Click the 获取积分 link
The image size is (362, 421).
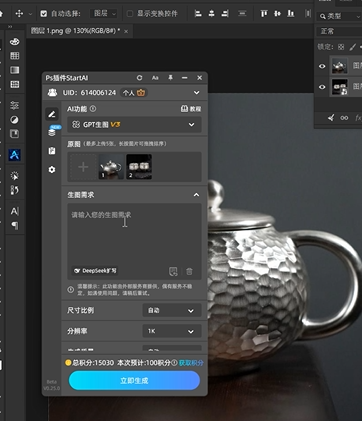pos(191,363)
